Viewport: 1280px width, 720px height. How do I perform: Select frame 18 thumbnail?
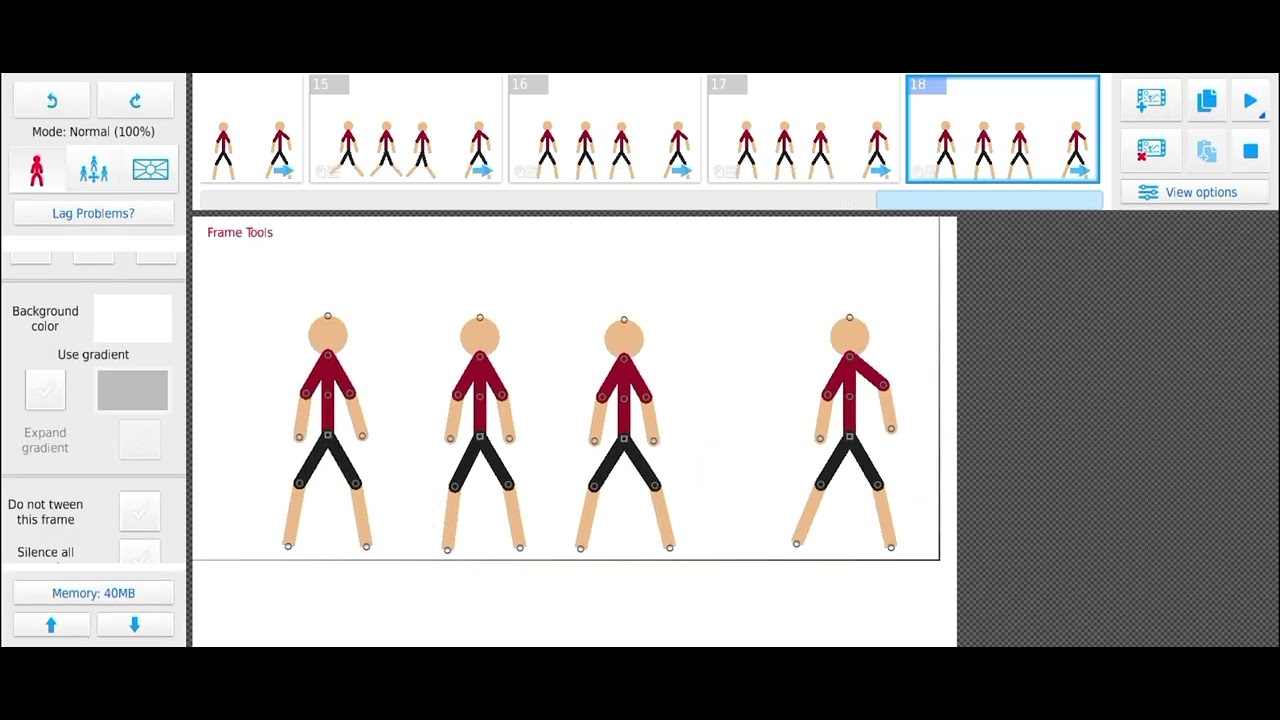click(1002, 129)
